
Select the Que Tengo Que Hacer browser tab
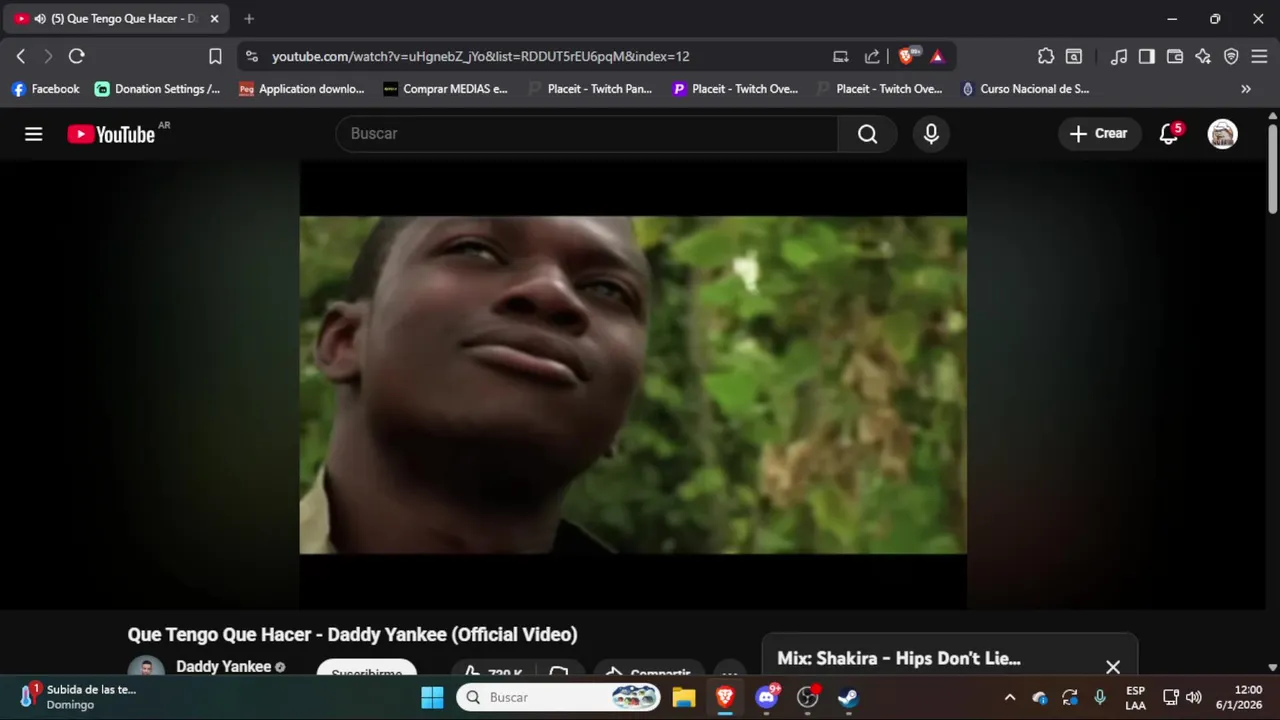click(118, 19)
